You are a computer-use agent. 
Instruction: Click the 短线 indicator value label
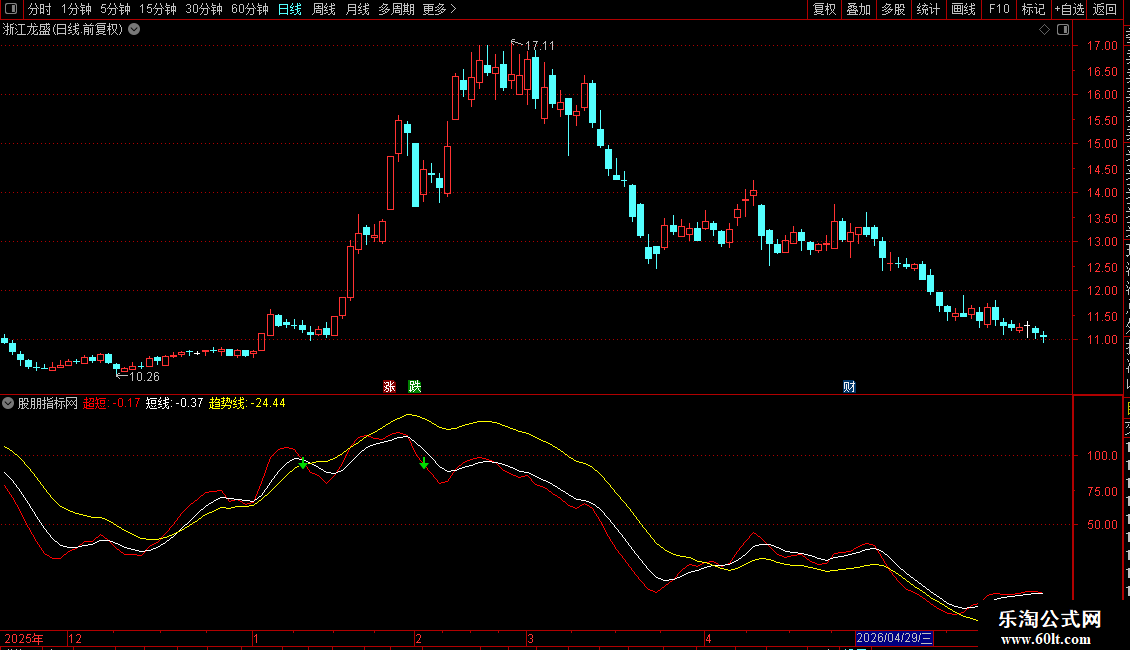pos(174,403)
